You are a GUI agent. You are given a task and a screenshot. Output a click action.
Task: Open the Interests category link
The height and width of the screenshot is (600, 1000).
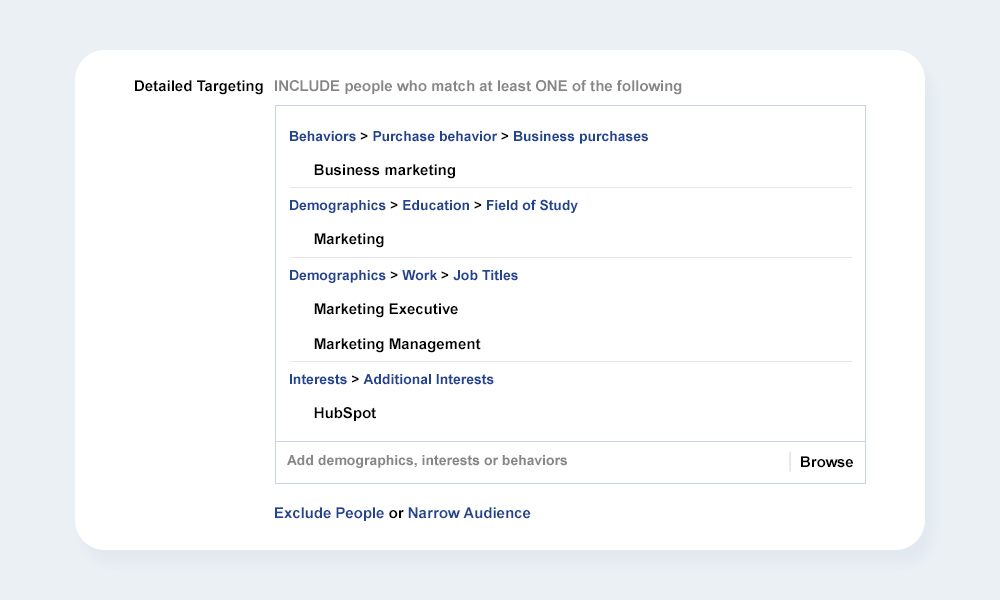[x=318, y=379]
